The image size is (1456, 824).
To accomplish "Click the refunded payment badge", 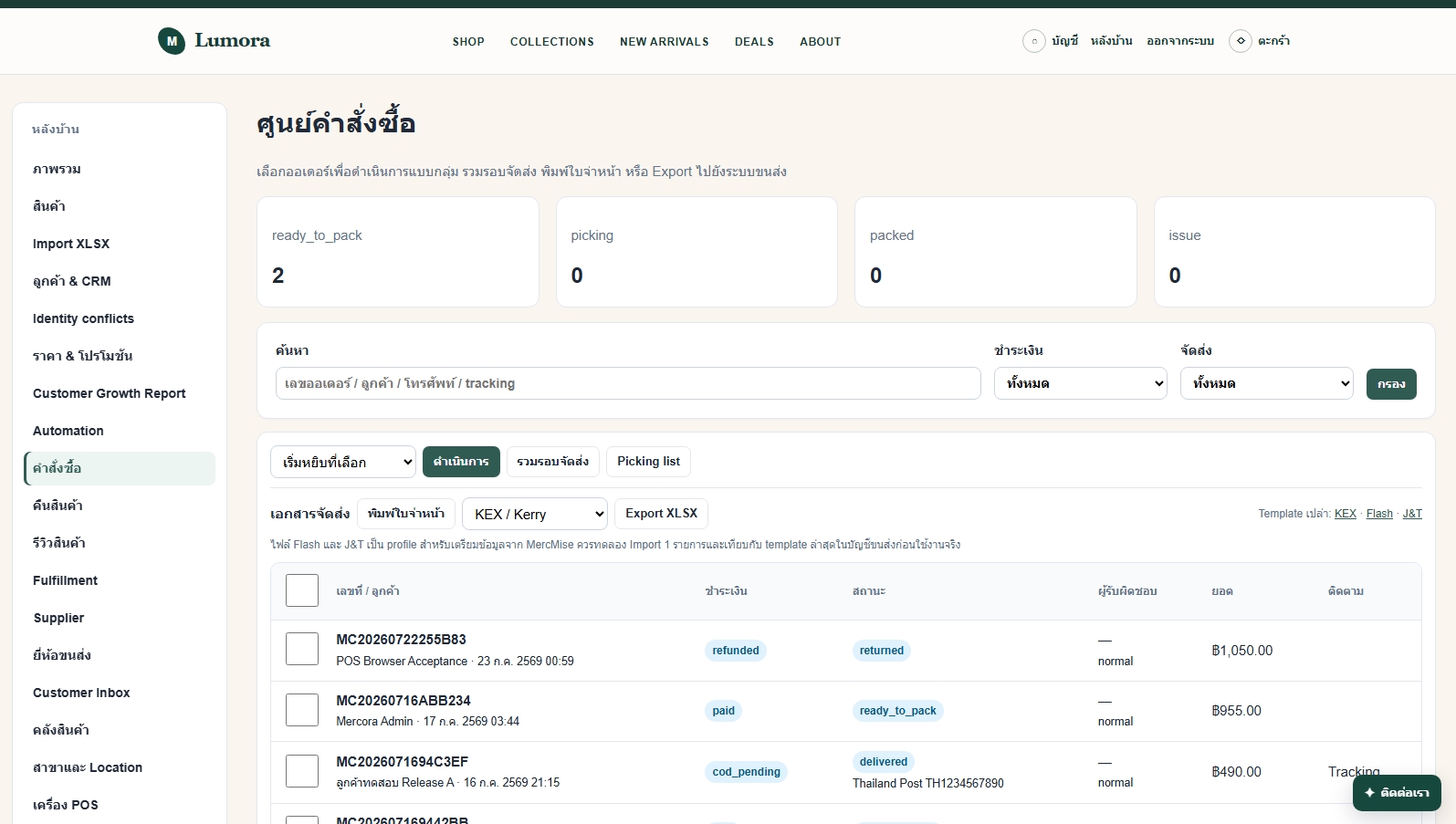I will pyautogui.click(x=736, y=651).
